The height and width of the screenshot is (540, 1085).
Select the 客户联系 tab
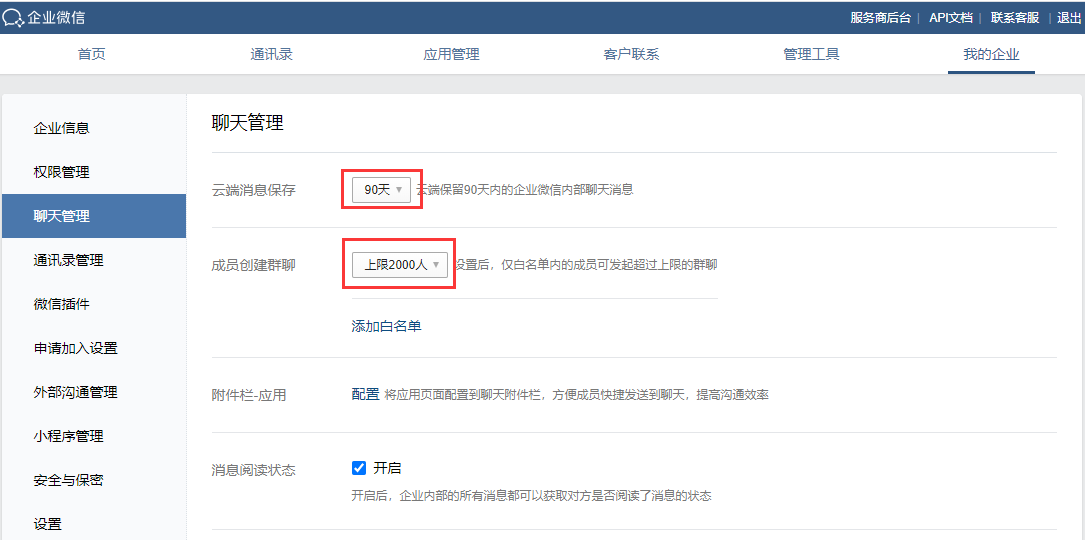click(x=631, y=54)
